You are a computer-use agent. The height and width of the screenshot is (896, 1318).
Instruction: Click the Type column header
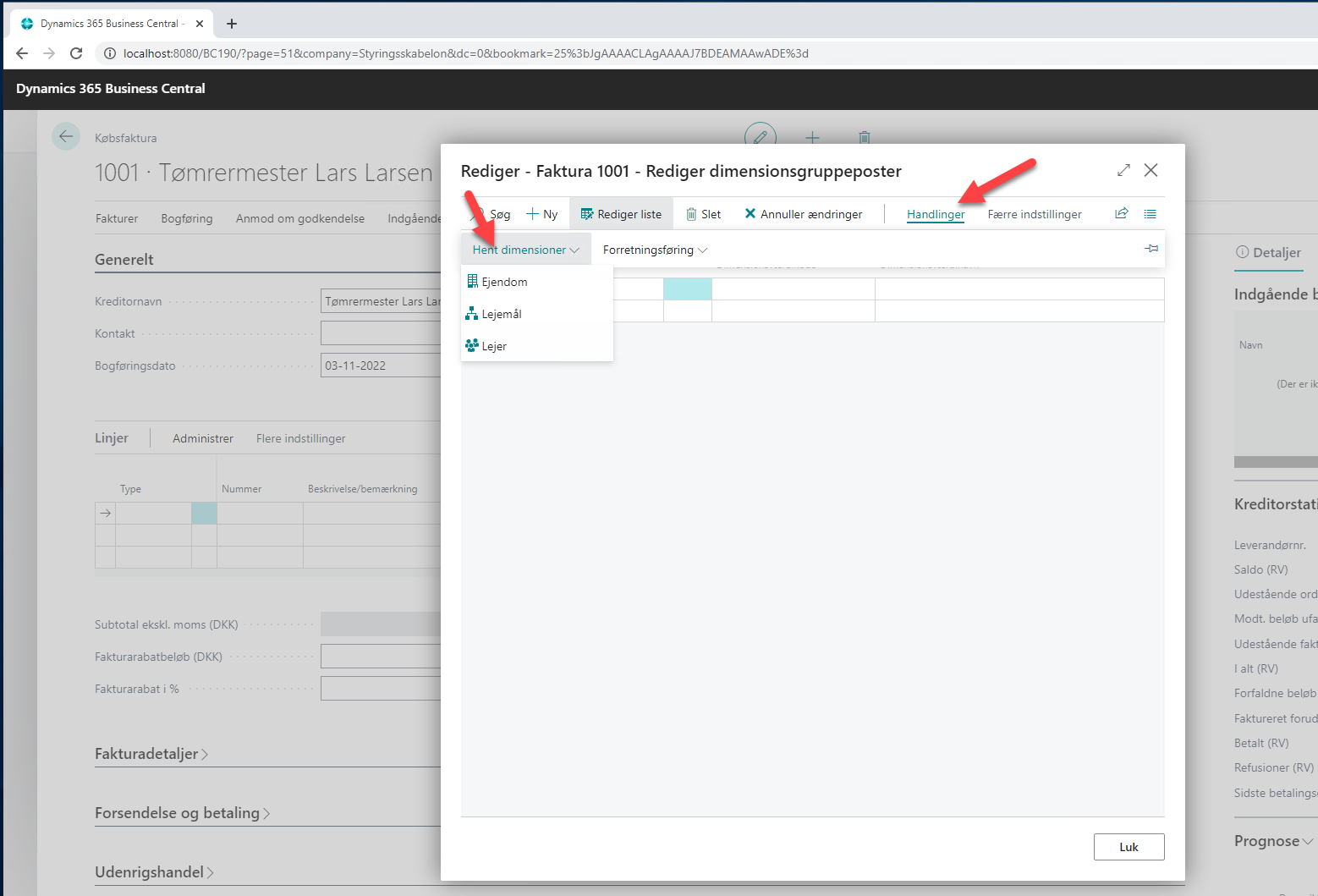point(130,489)
